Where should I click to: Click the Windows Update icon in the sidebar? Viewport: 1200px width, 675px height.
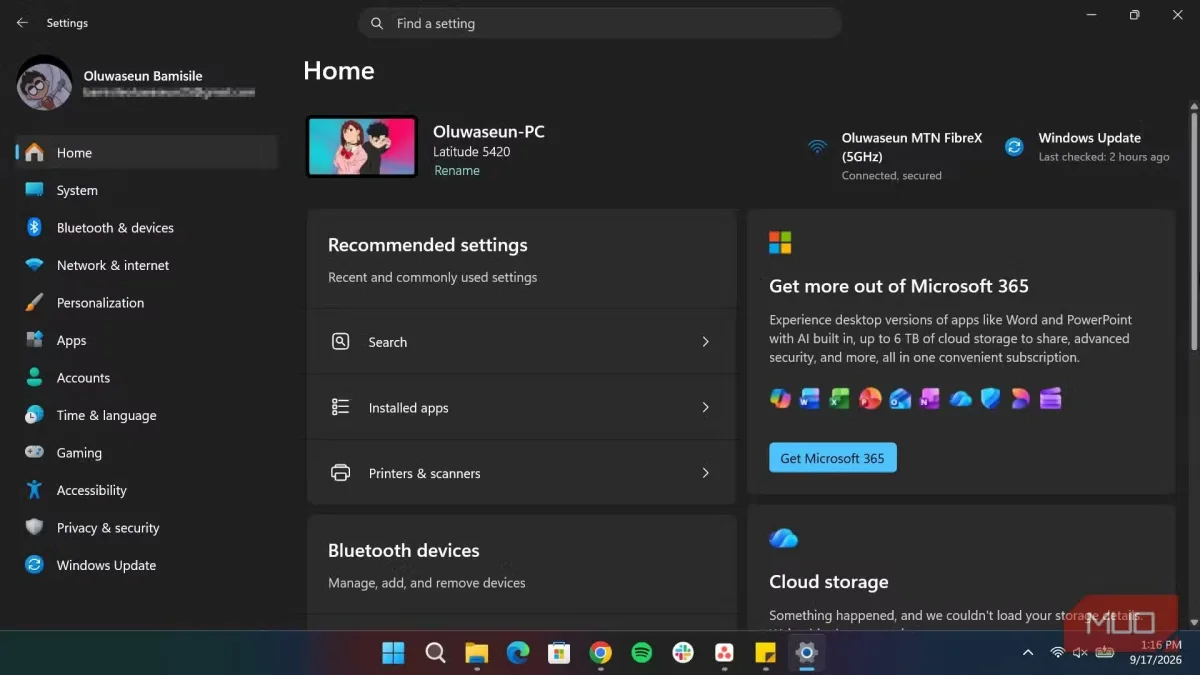coord(34,565)
